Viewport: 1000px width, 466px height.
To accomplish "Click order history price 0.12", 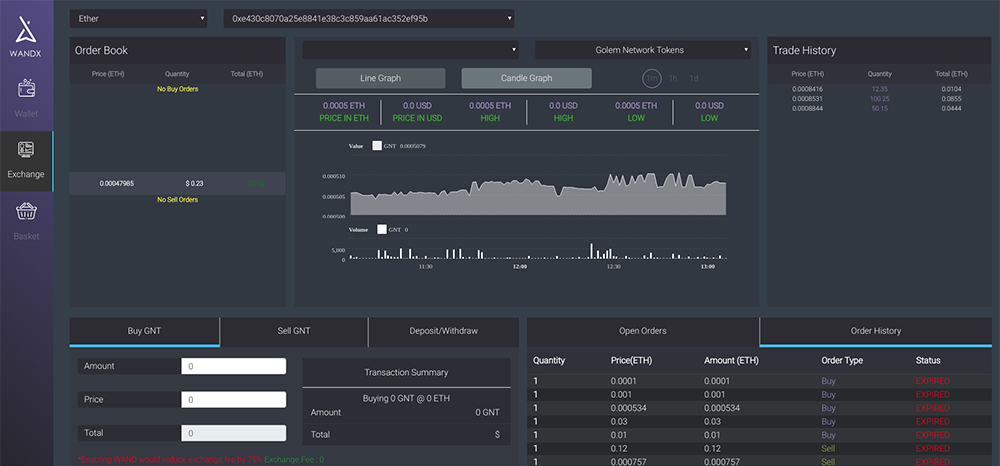I will click(617, 449).
